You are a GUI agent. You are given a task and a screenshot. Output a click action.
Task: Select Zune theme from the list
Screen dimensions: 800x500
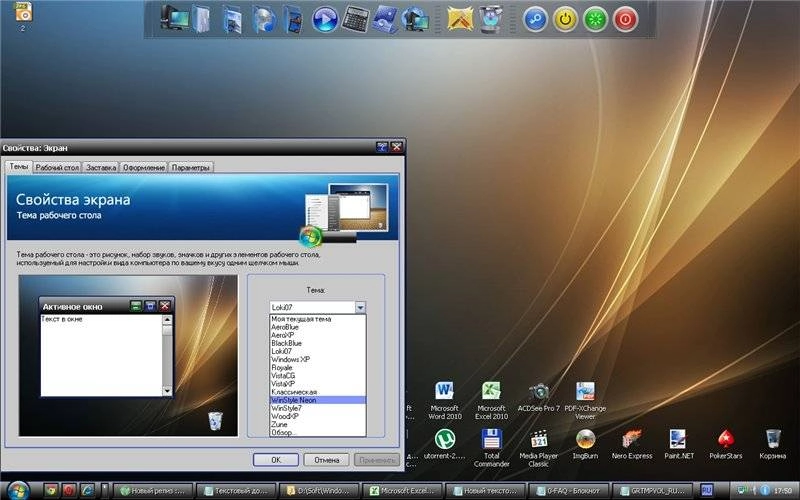tap(317, 424)
